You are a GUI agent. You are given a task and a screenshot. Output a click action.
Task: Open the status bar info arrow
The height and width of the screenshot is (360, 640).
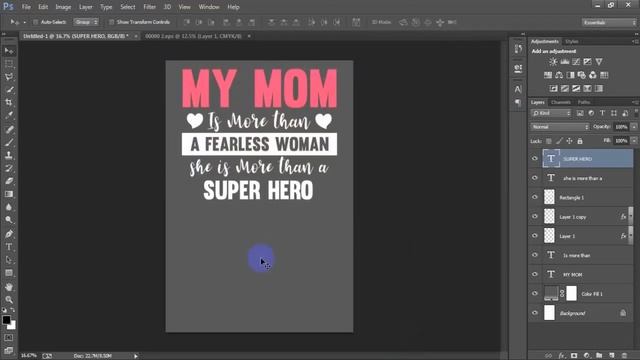(136, 356)
